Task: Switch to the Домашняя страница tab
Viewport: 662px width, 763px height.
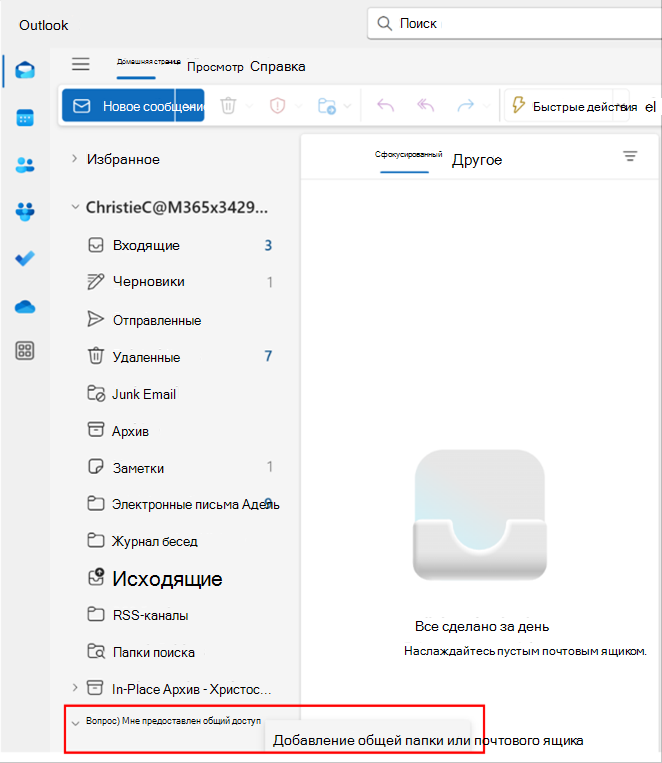Action: 148,62
